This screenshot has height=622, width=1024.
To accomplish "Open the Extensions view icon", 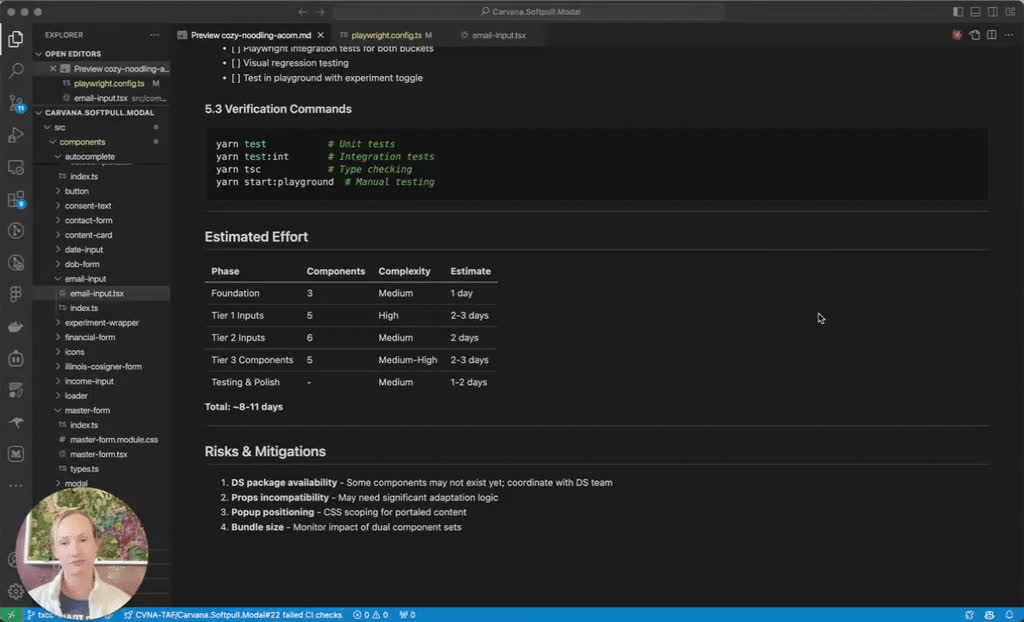I will (16, 199).
